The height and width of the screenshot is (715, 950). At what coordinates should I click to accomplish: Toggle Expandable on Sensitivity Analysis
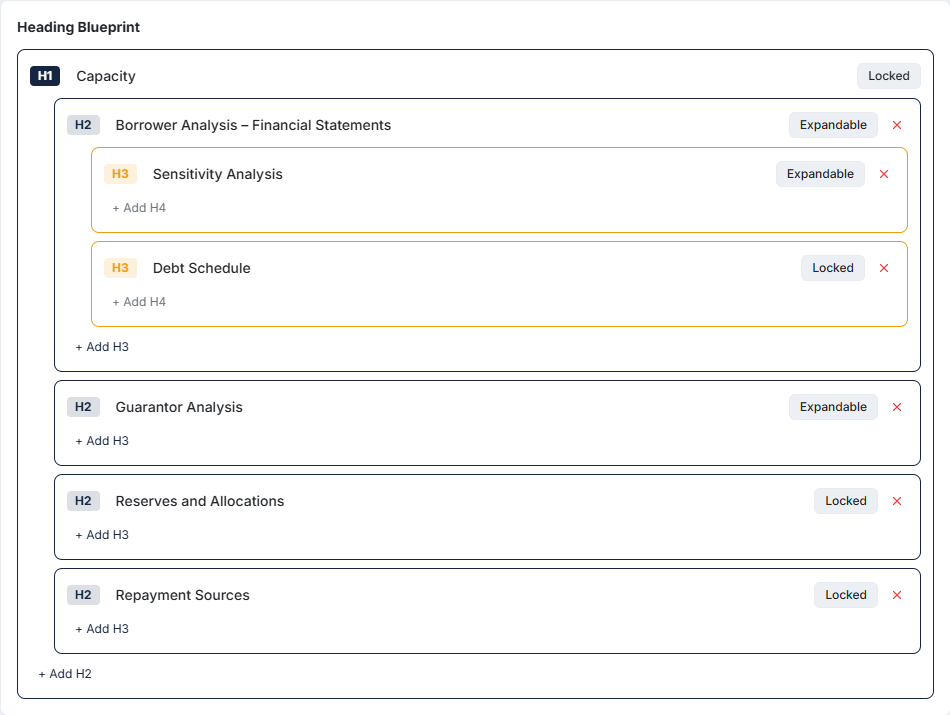tap(820, 174)
